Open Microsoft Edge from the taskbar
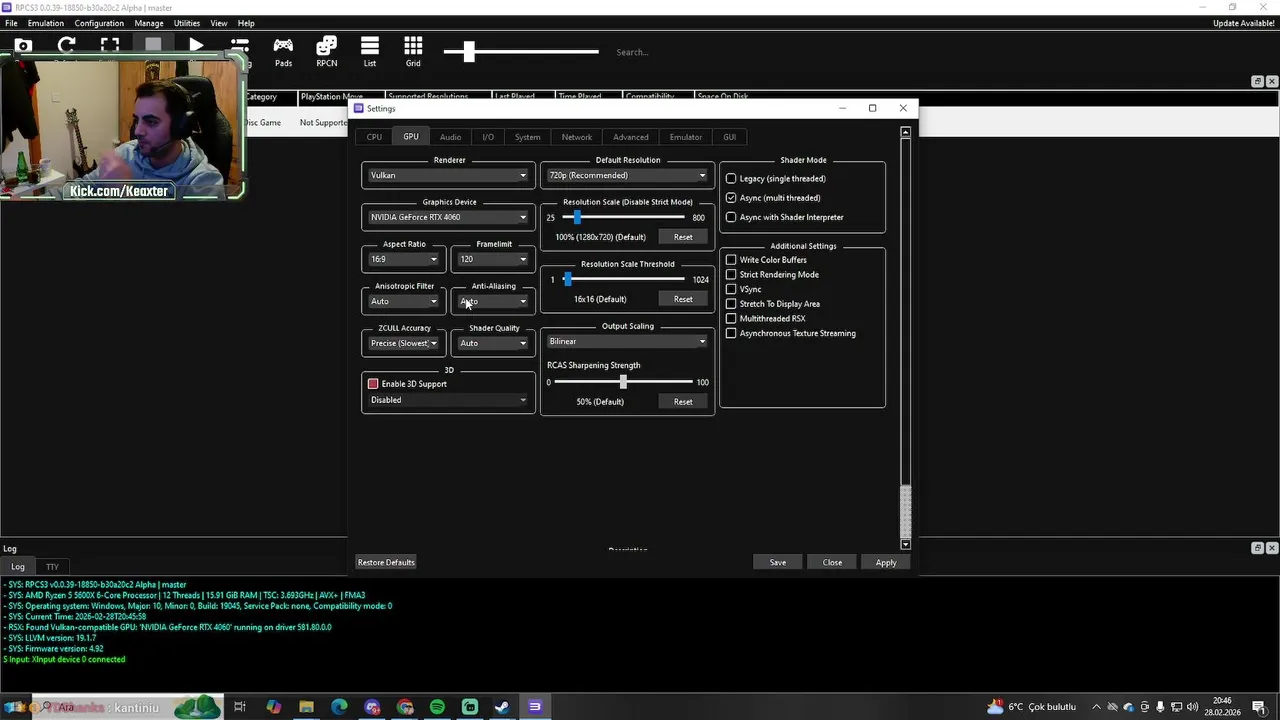The height and width of the screenshot is (720, 1280). [339, 707]
